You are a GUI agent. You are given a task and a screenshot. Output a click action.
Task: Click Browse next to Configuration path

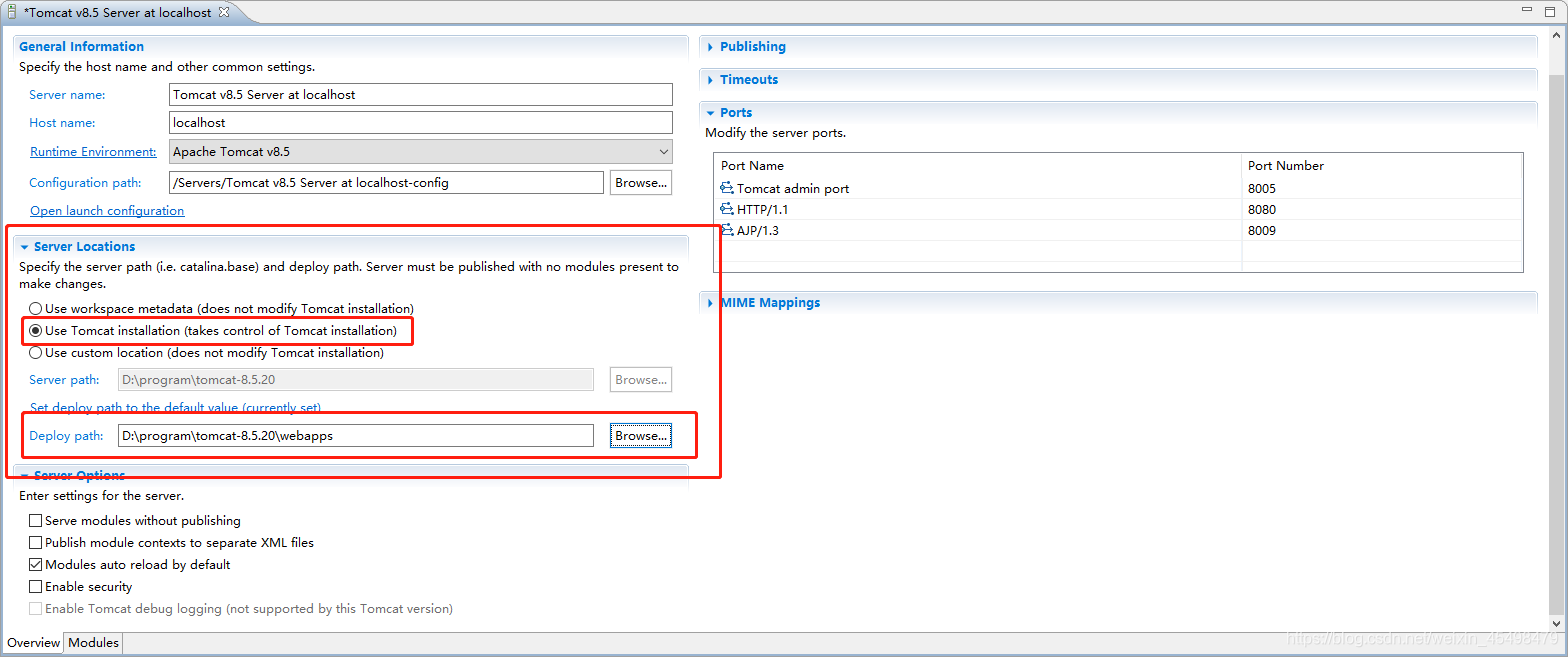640,183
